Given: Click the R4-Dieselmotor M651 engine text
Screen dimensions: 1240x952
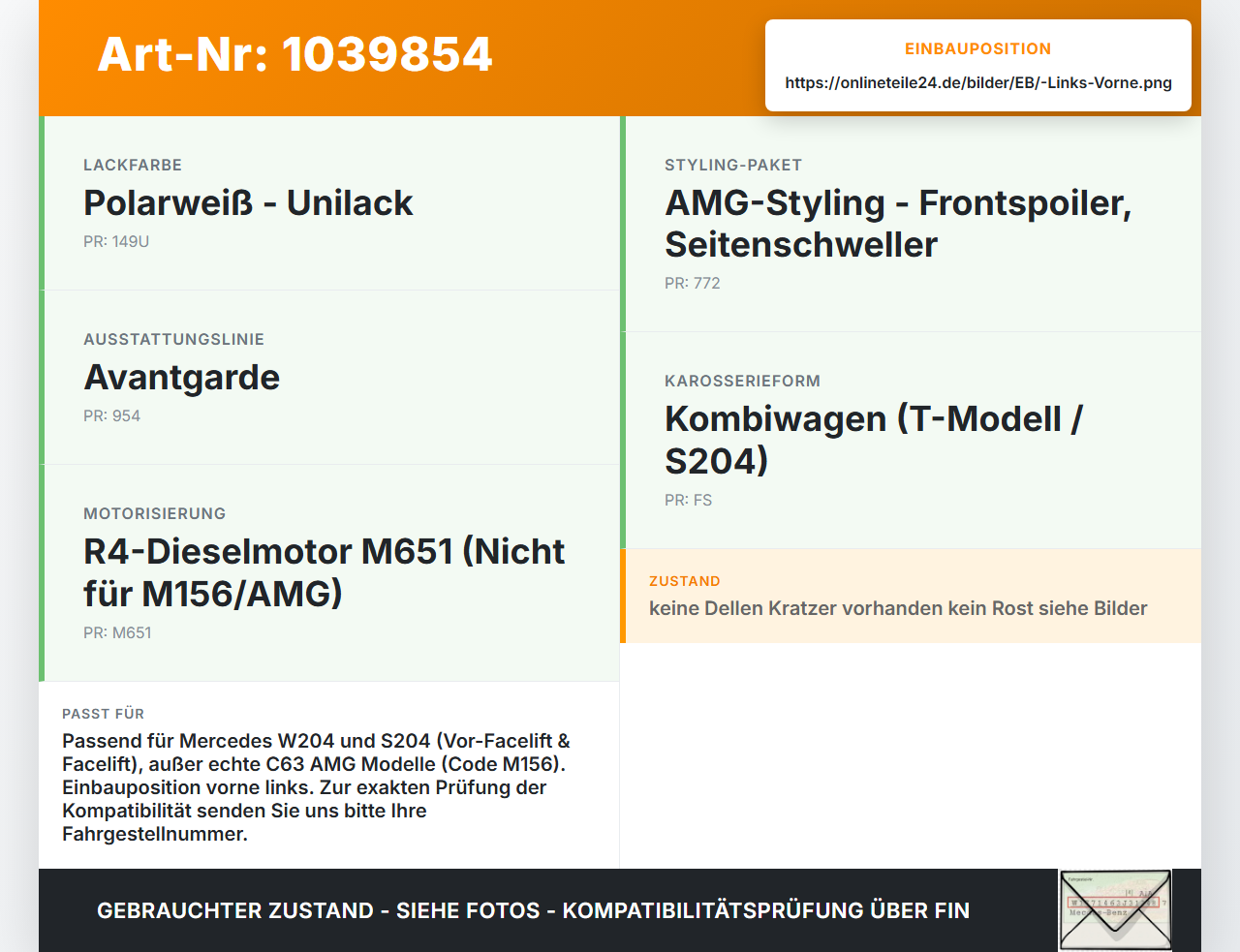Looking at the screenshot, I should tap(324, 572).
